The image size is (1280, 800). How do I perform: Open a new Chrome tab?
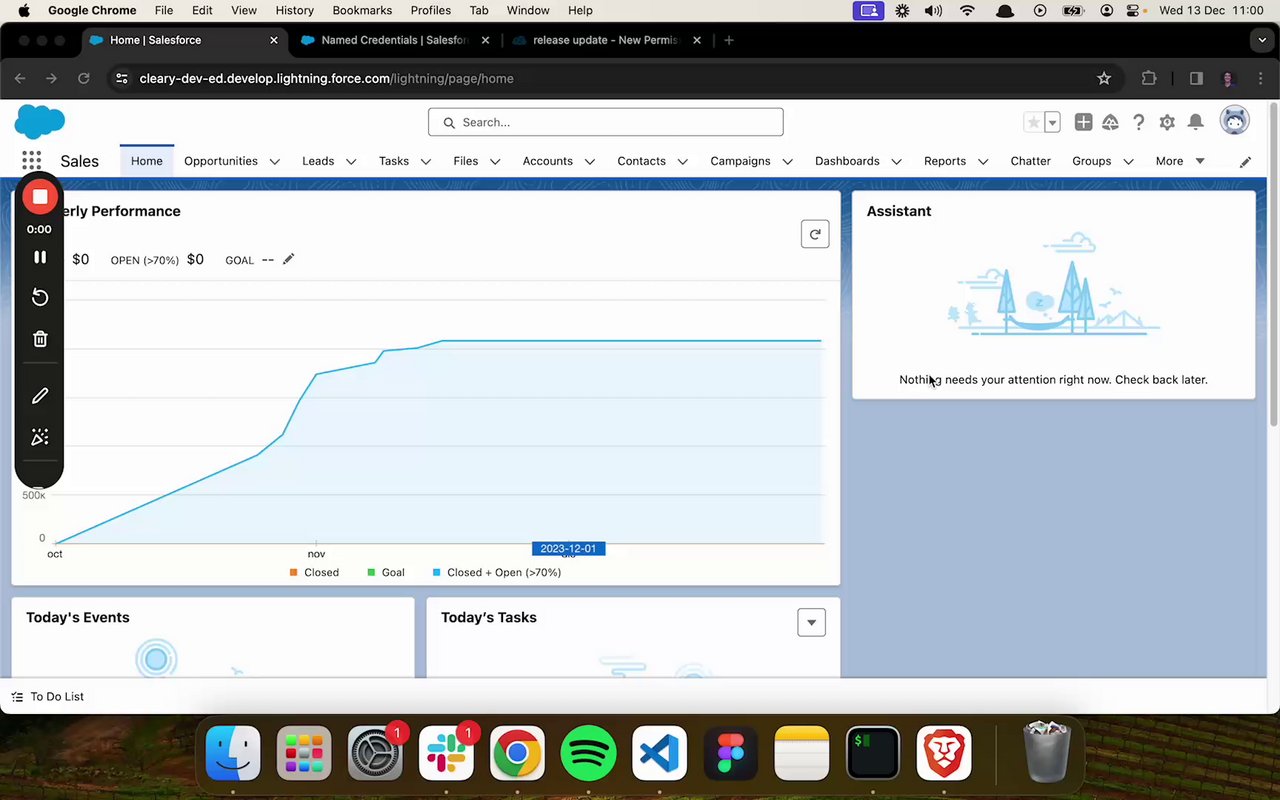tap(729, 40)
